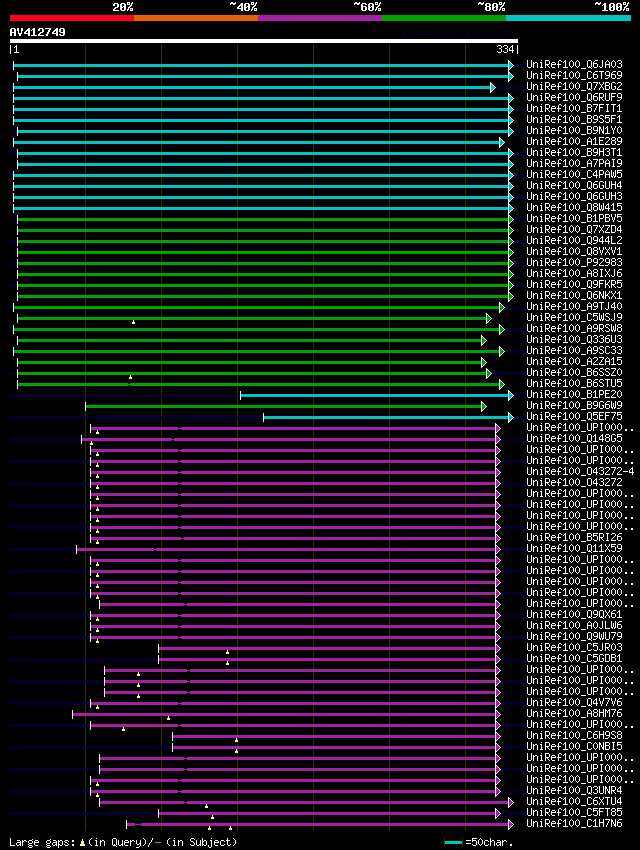Pick the UniRef100_B5RI26 label
The width and height of the screenshot is (640, 850).
tap(574, 537)
